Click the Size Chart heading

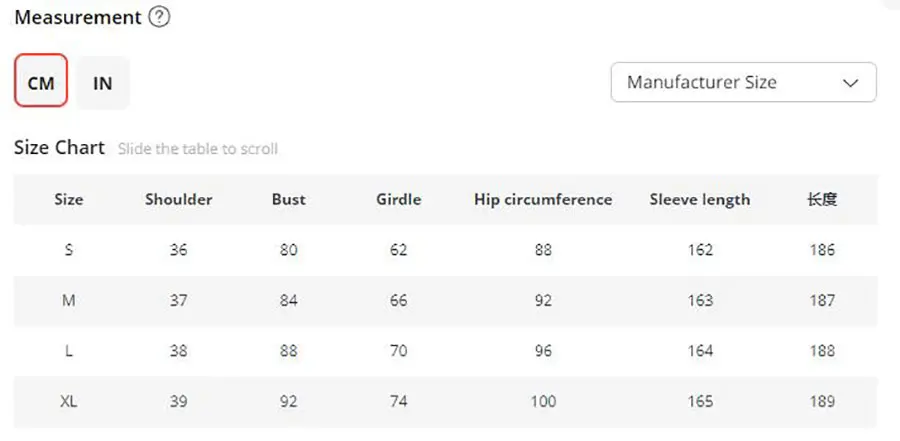[x=59, y=148]
